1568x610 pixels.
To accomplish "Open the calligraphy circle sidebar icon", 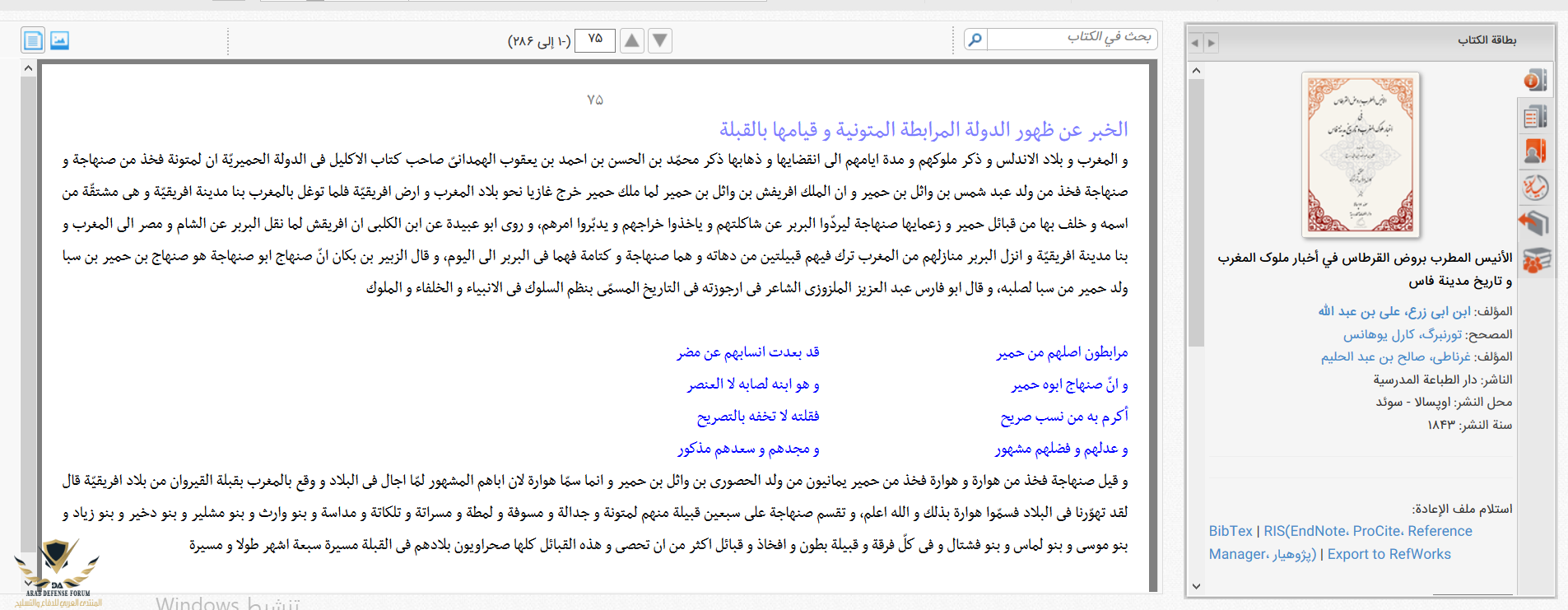I will 1535,188.
